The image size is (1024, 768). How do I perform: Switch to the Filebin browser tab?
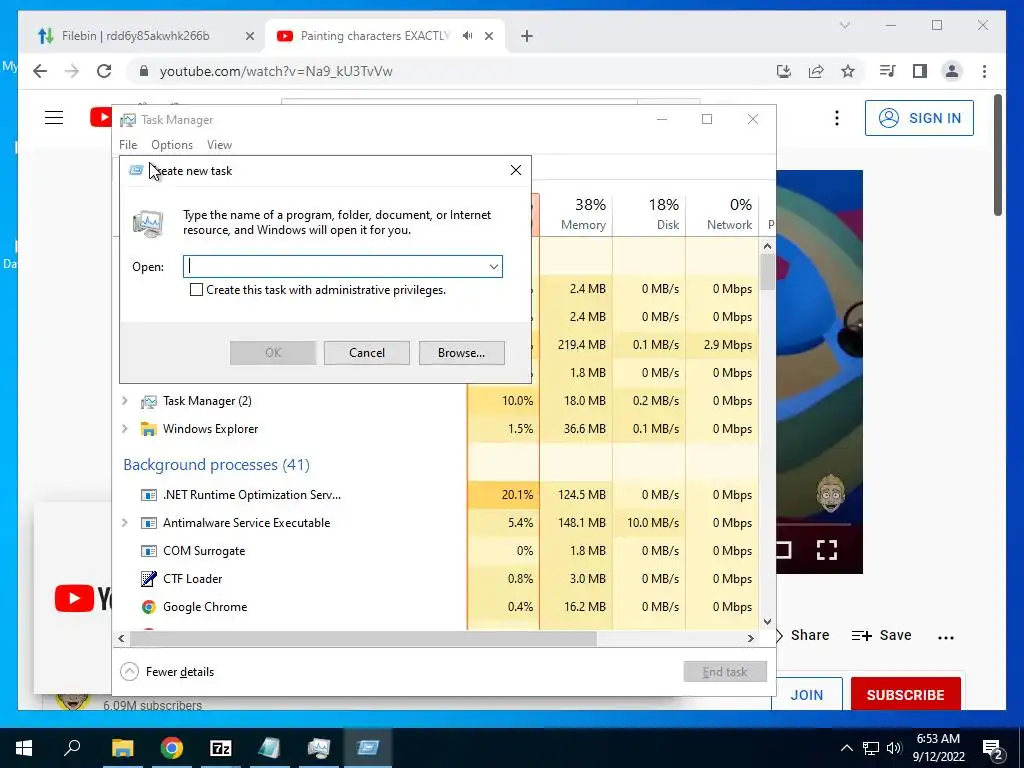tap(135, 36)
